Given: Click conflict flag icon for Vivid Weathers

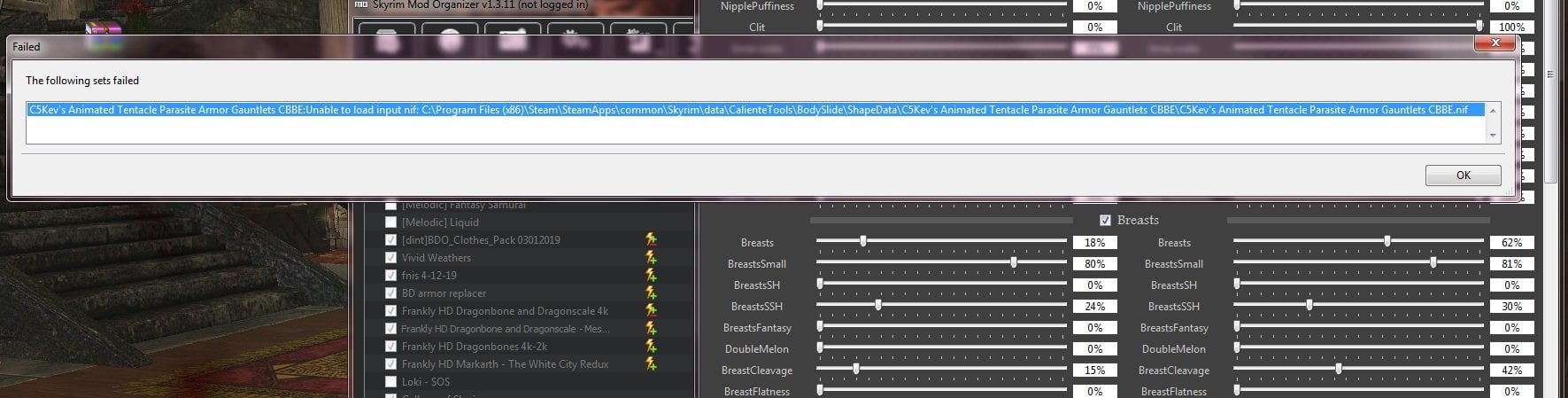Looking at the screenshot, I should click(651, 257).
